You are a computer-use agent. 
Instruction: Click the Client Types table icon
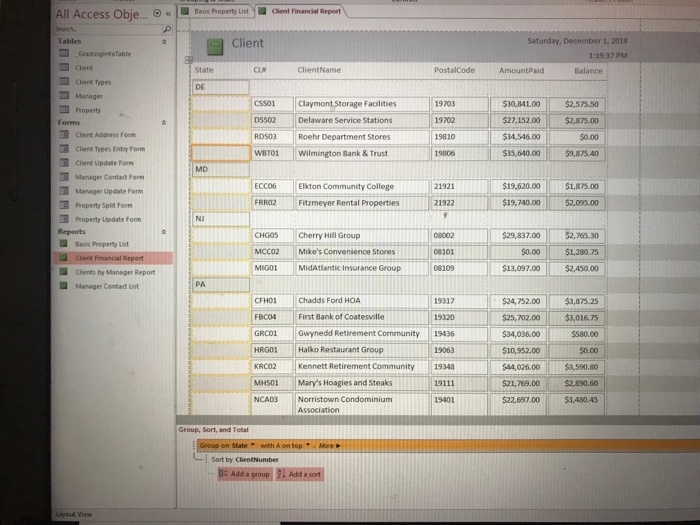64,82
